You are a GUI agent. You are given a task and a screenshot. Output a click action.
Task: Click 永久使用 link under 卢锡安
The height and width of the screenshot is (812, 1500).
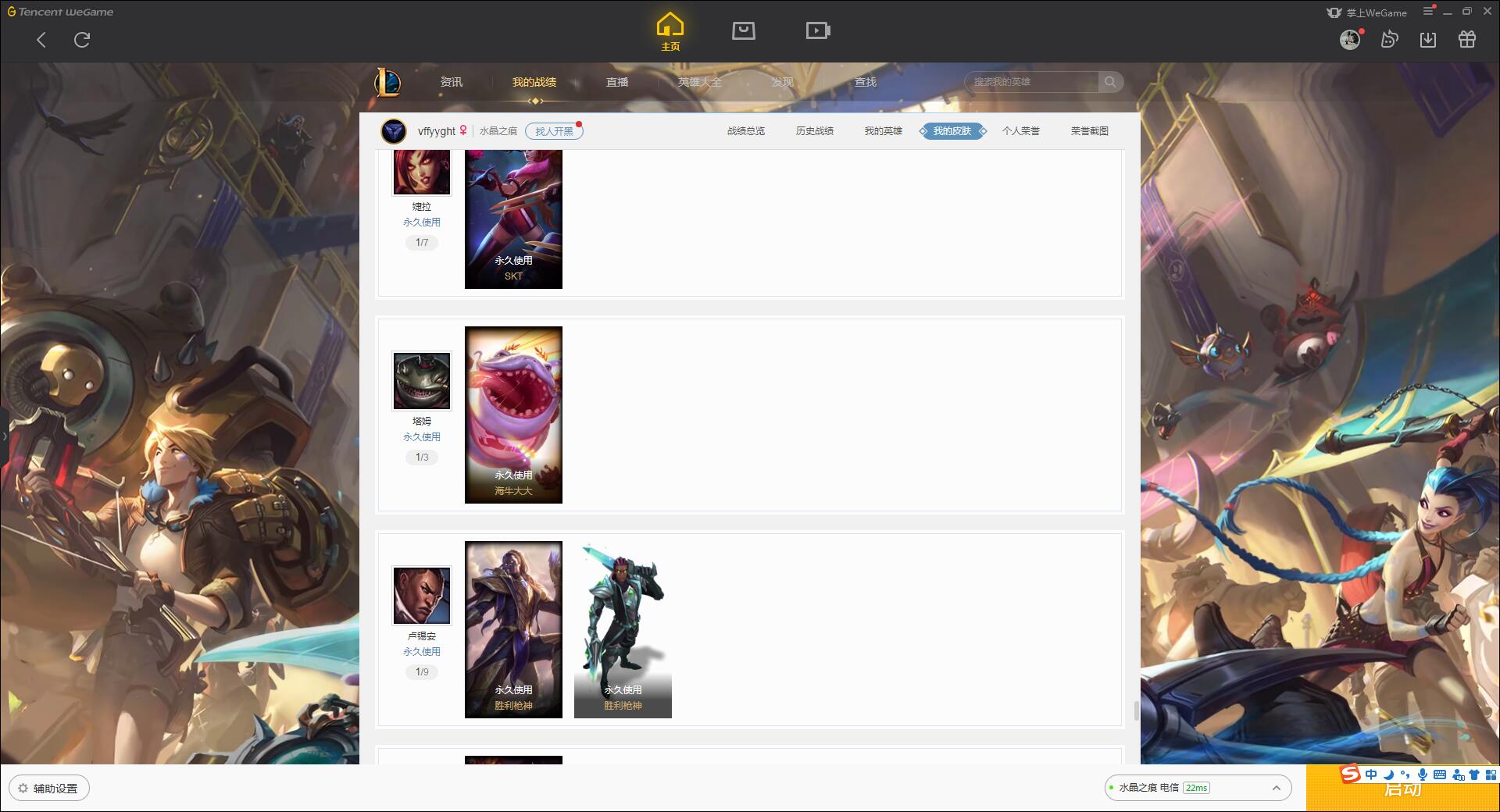pyautogui.click(x=422, y=652)
